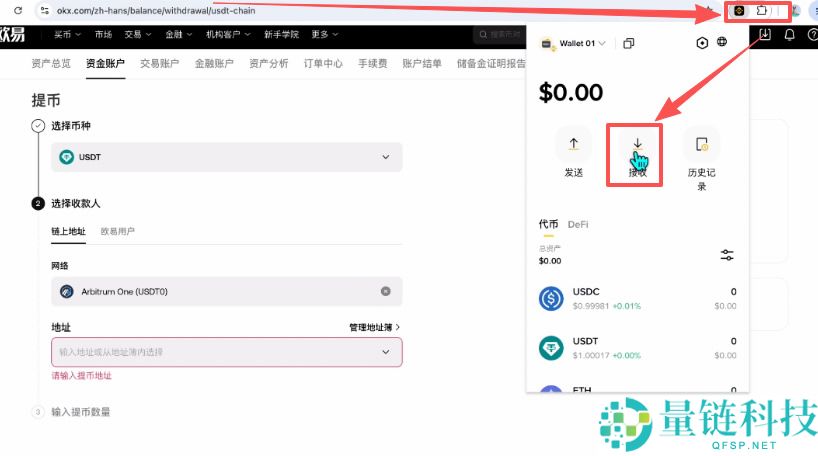
Task: Open the 金融账户 tab
Action: [214, 64]
